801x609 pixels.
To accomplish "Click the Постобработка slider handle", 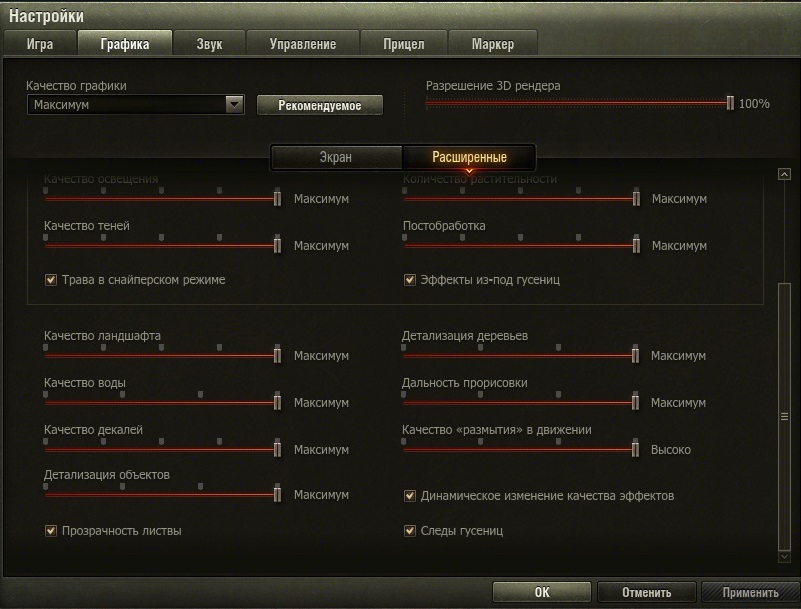I will [636, 245].
